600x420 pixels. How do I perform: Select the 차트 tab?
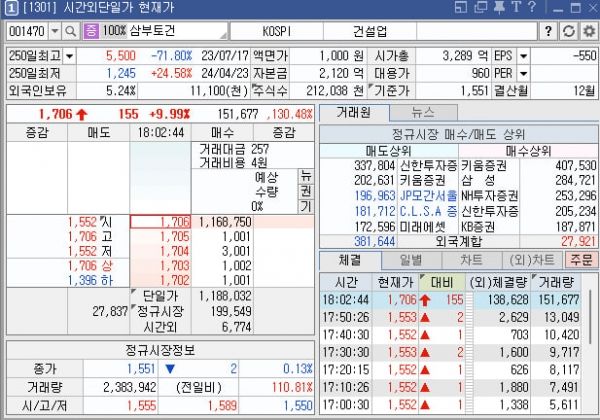click(471, 260)
